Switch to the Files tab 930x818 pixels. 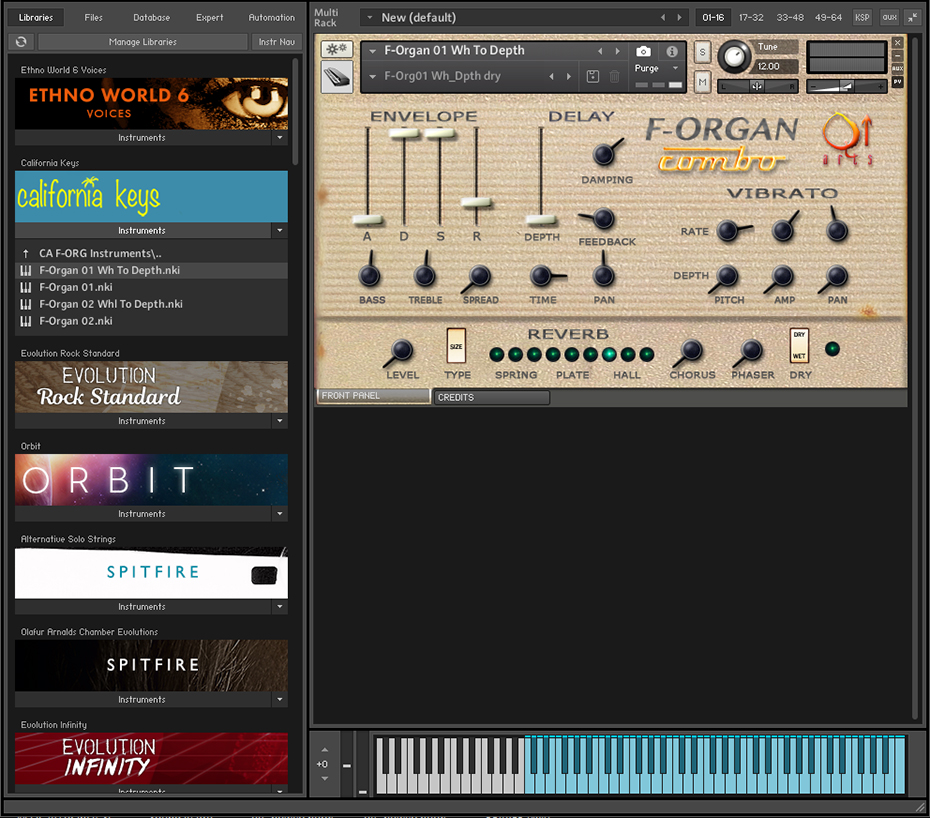[93, 18]
